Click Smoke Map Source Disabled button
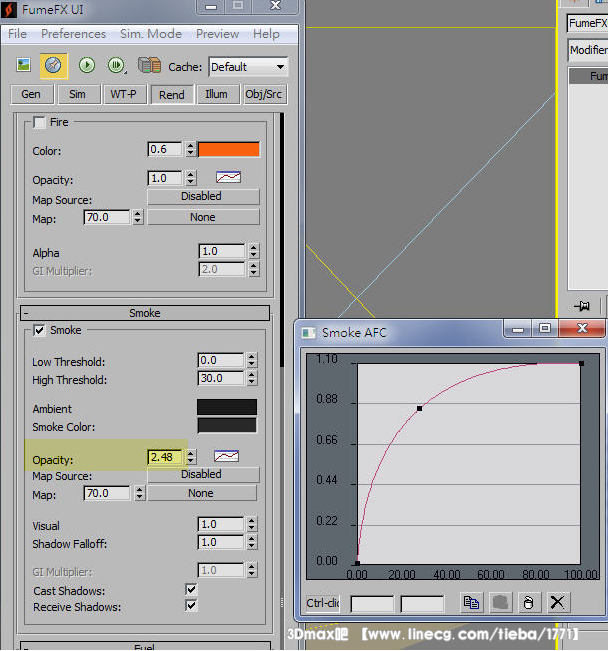This screenshot has width=608, height=651. [203, 474]
